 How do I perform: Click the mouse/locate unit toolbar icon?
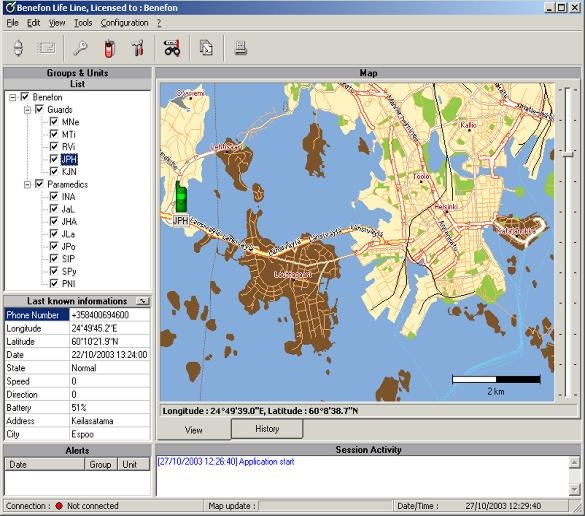[x=18, y=48]
